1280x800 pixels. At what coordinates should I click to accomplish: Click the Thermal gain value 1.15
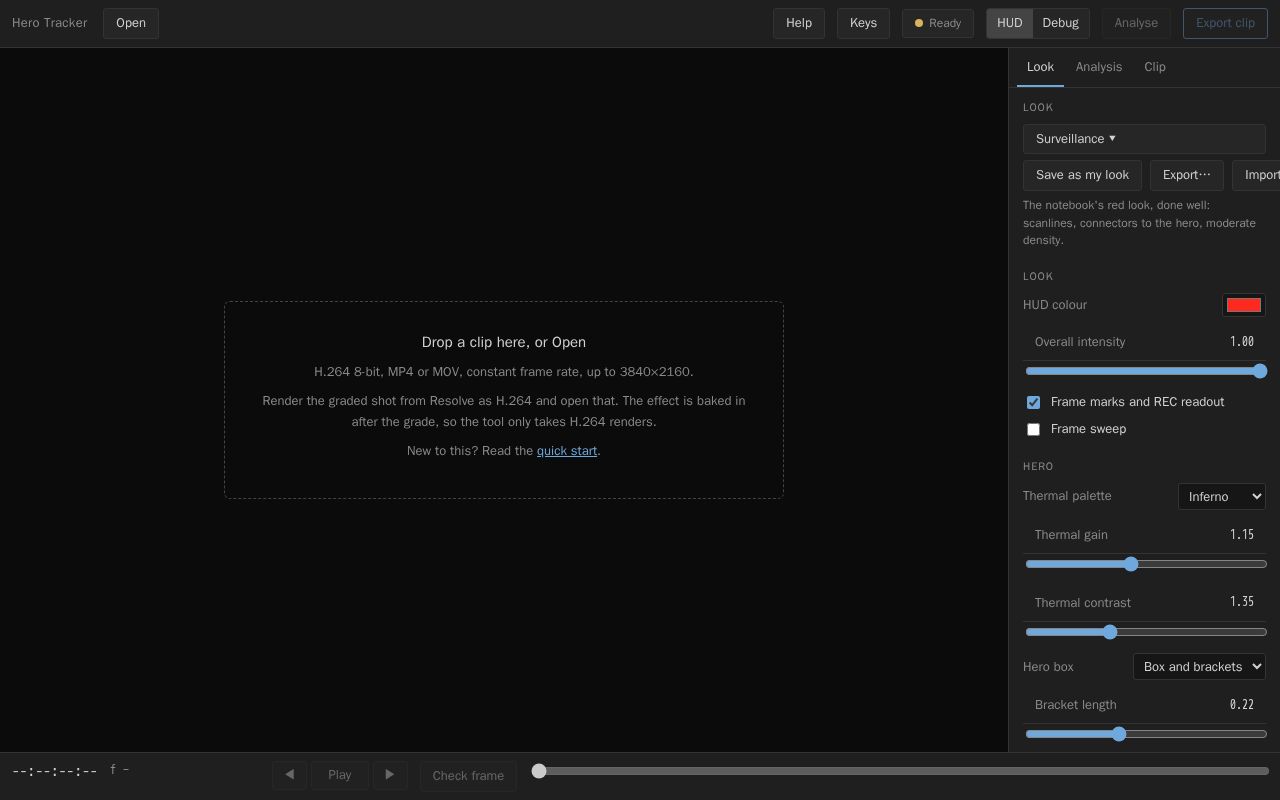point(1242,535)
